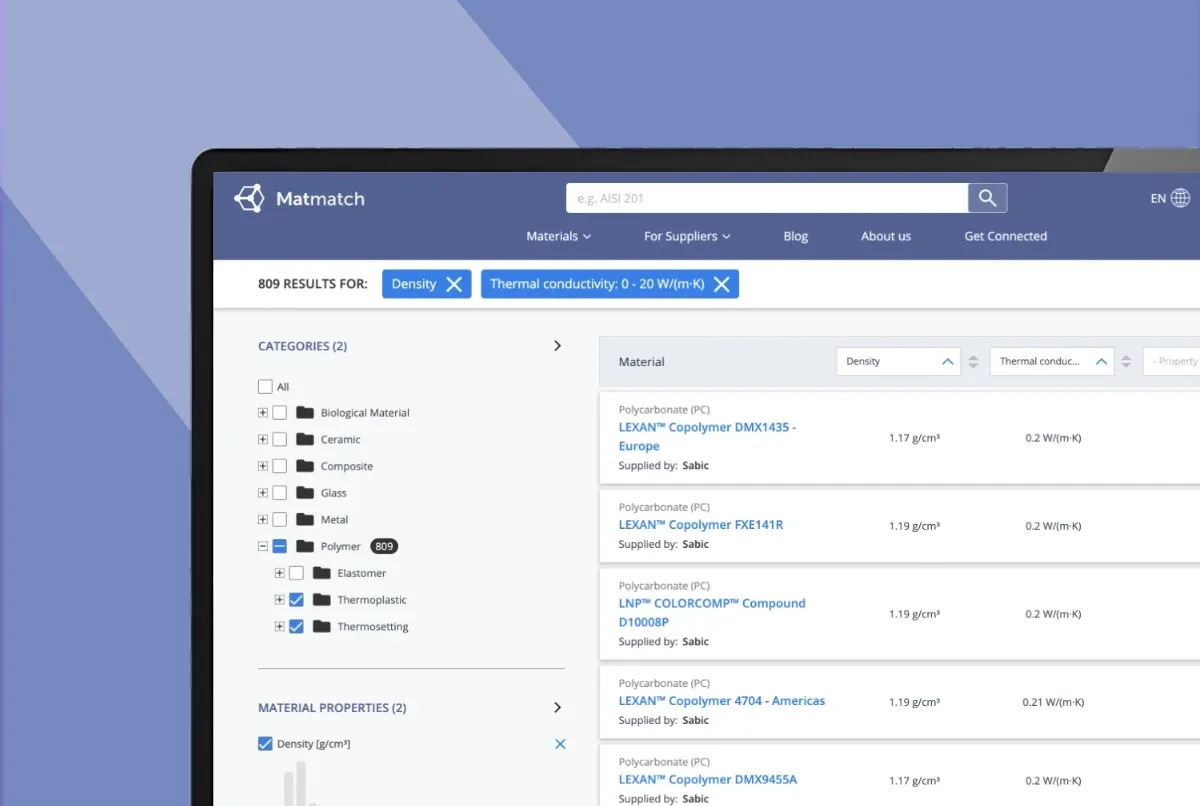Viewport: 1200px width, 806px height.
Task: Open the Thermal conductivity column dropdown
Action: [1052, 361]
